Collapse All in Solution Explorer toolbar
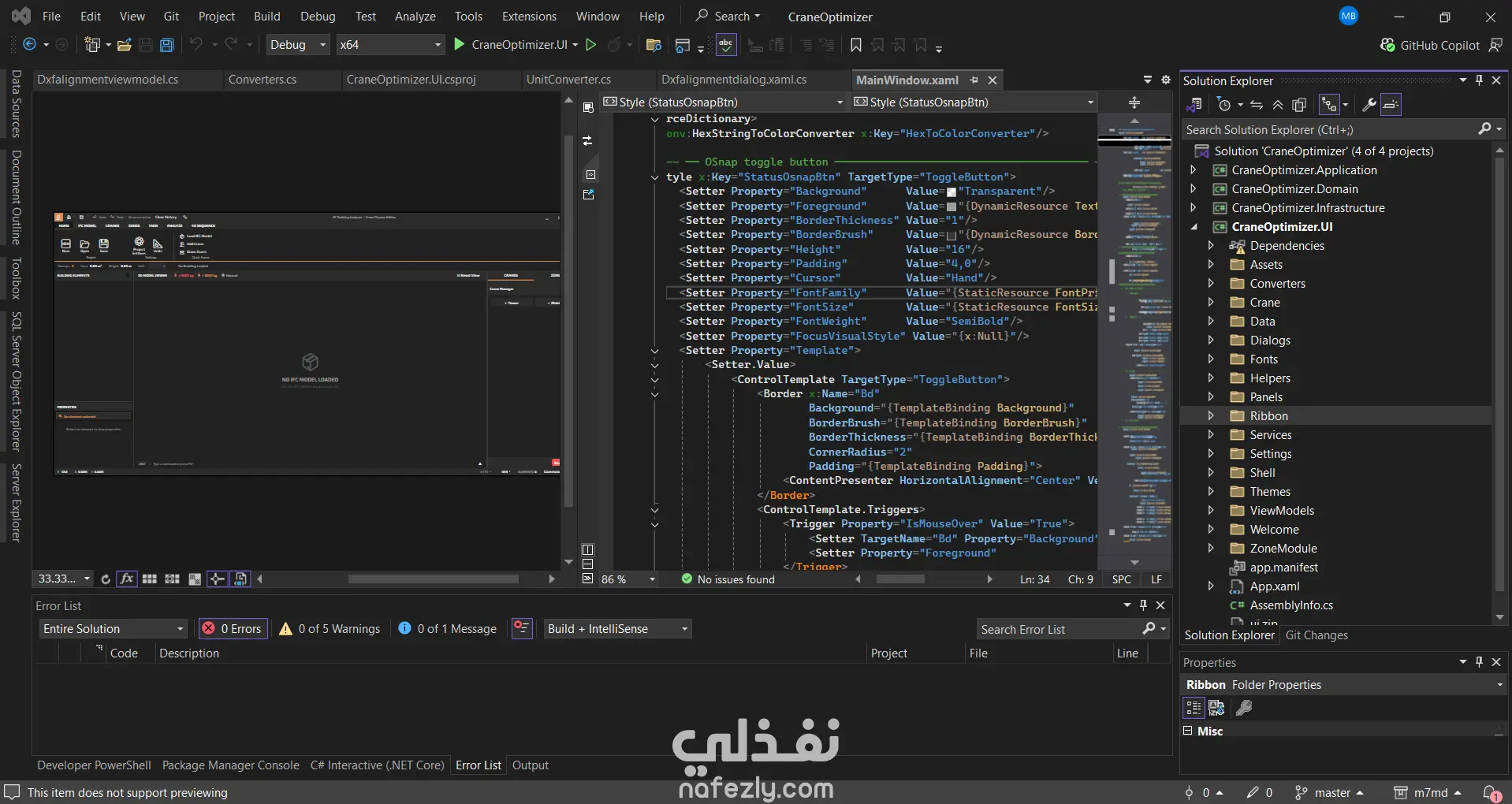 click(x=1278, y=105)
